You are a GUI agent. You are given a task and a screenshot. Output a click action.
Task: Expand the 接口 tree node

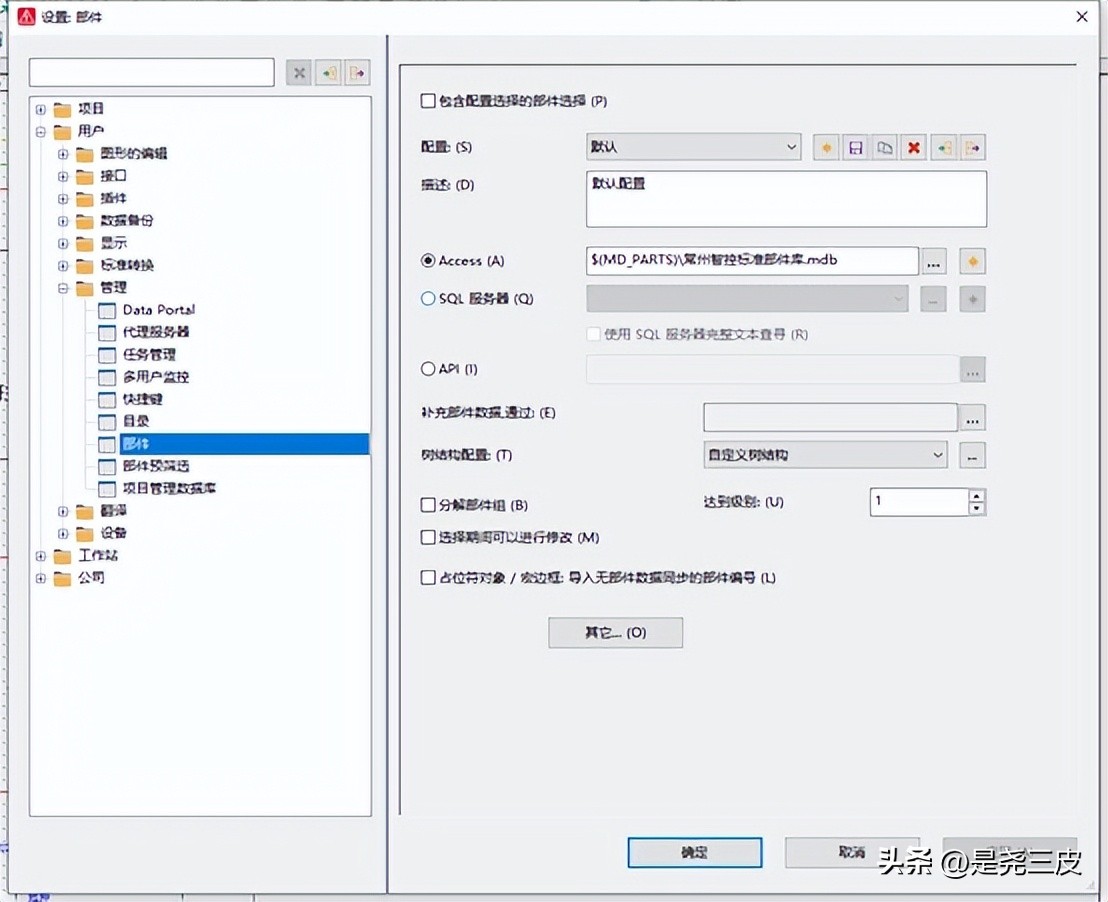[63, 177]
